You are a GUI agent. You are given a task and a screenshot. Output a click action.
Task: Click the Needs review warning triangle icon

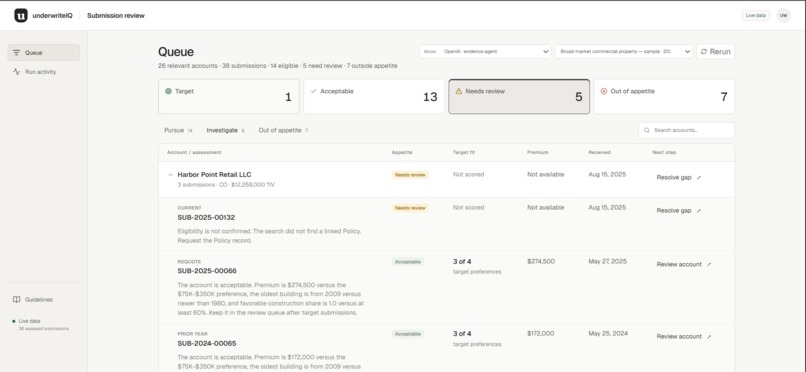tap(459, 91)
